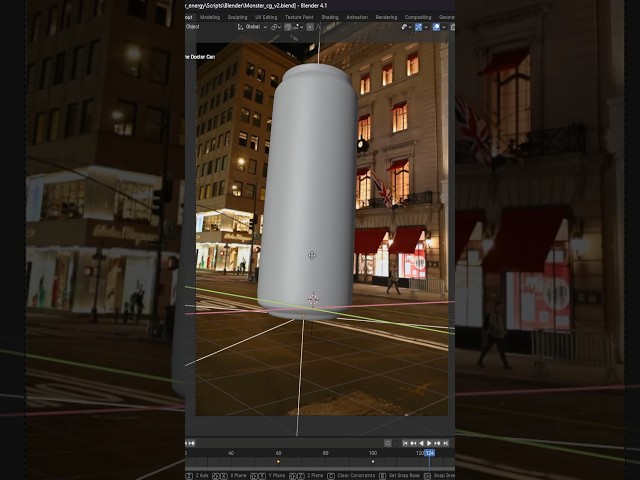Open the Texture Paint workspace tab
Viewport: 640px width, 480px height.
[x=299, y=17]
